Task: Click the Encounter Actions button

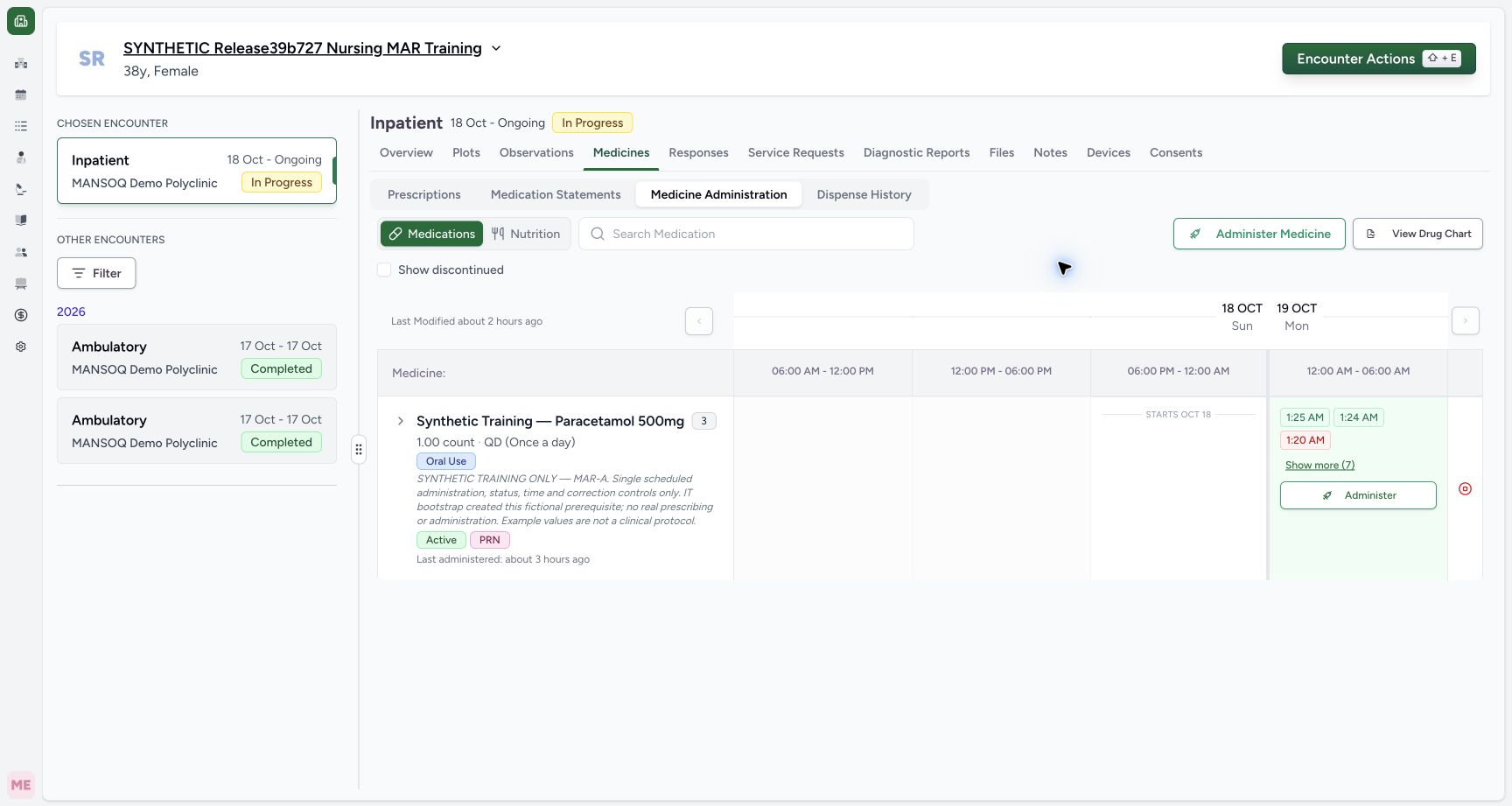Action: tap(1379, 59)
